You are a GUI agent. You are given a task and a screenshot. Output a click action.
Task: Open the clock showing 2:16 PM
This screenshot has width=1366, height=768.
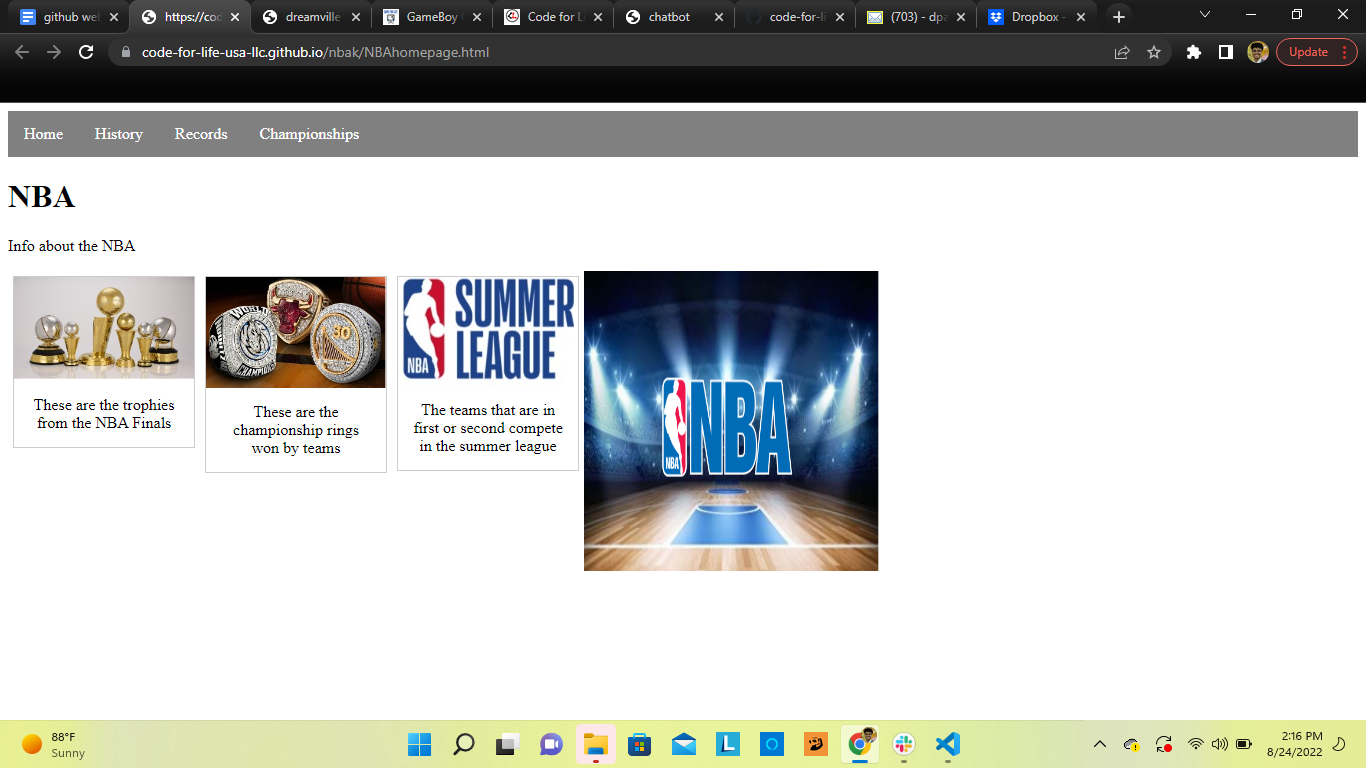1295,744
